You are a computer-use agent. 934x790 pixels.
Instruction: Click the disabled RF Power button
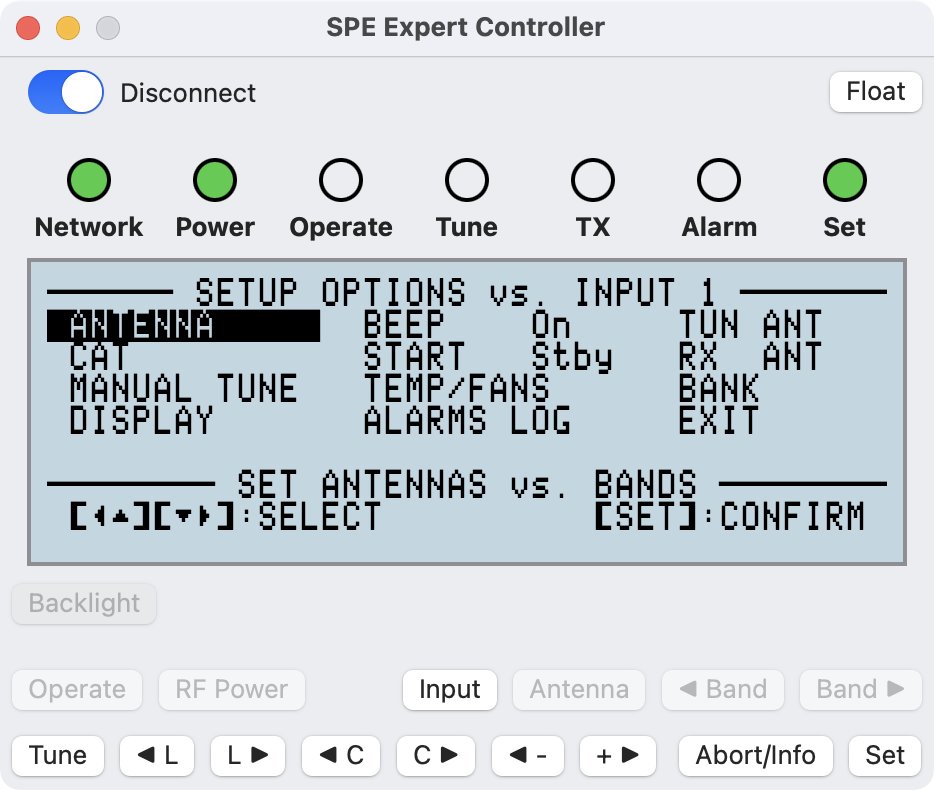232,689
